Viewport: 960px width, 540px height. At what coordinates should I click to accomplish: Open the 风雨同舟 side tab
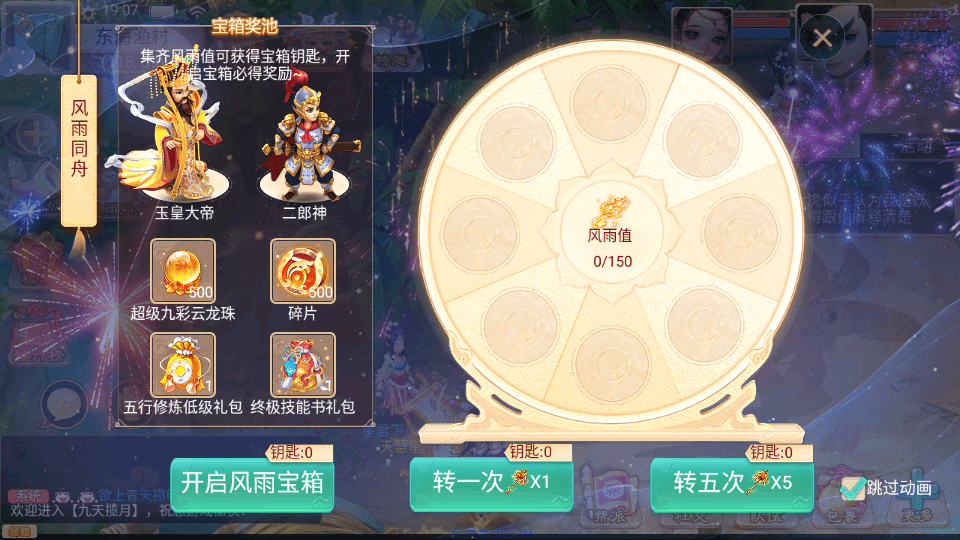point(79,150)
